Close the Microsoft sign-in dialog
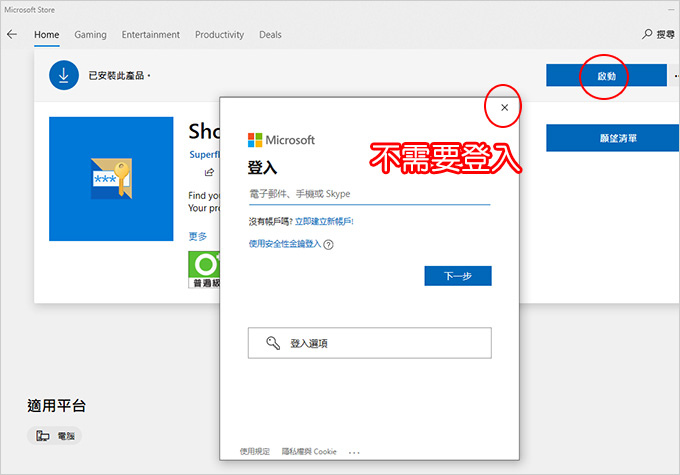Image resolution: width=680 pixels, height=475 pixels. point(504,108)
